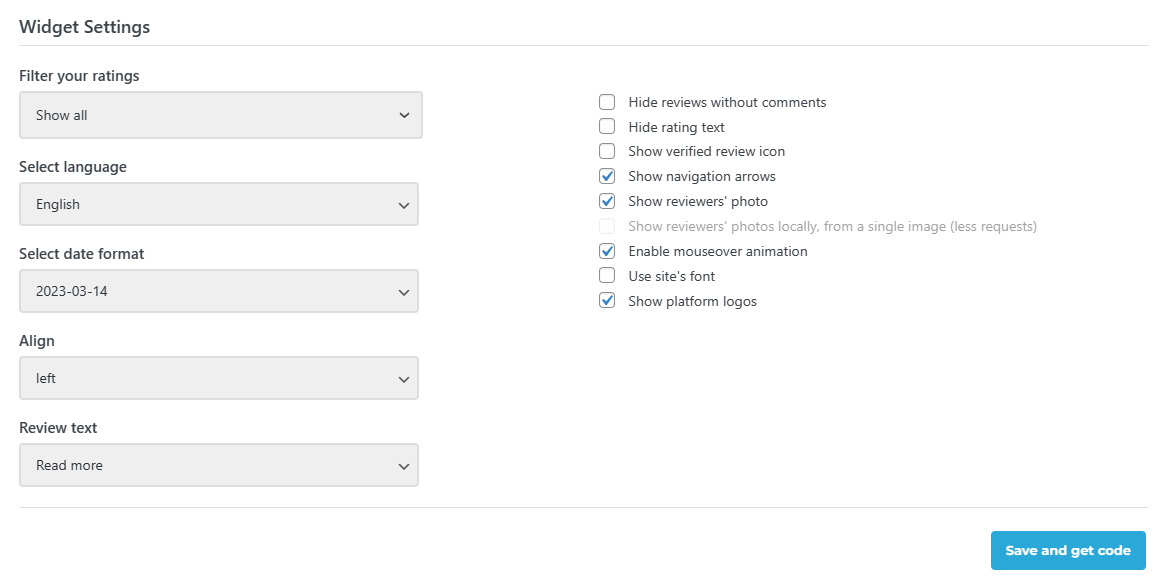
Task: Disable 'Show reviewers' photo'
Action: [607, 200]
